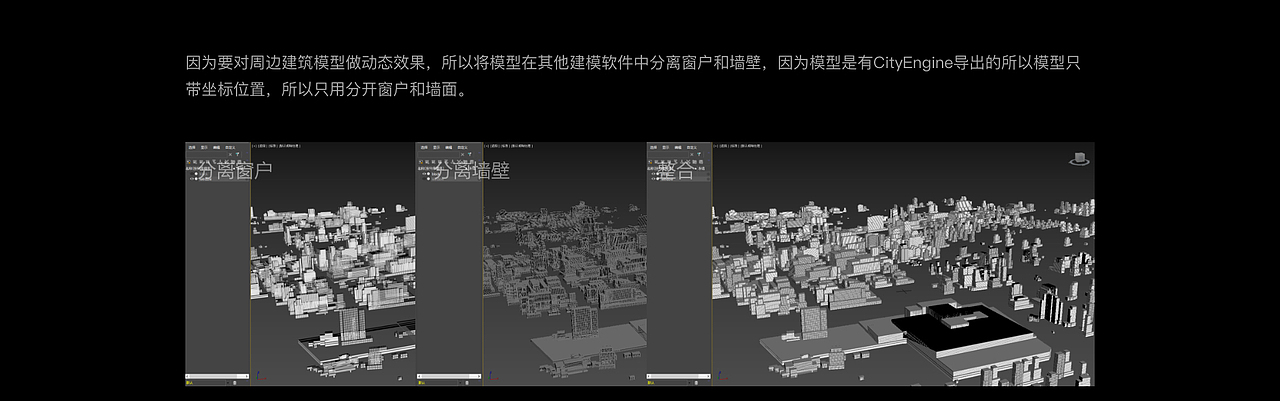
Task: Open 显示 menu in the 分离窗户 scene explorer
Action: pos(204,147)
